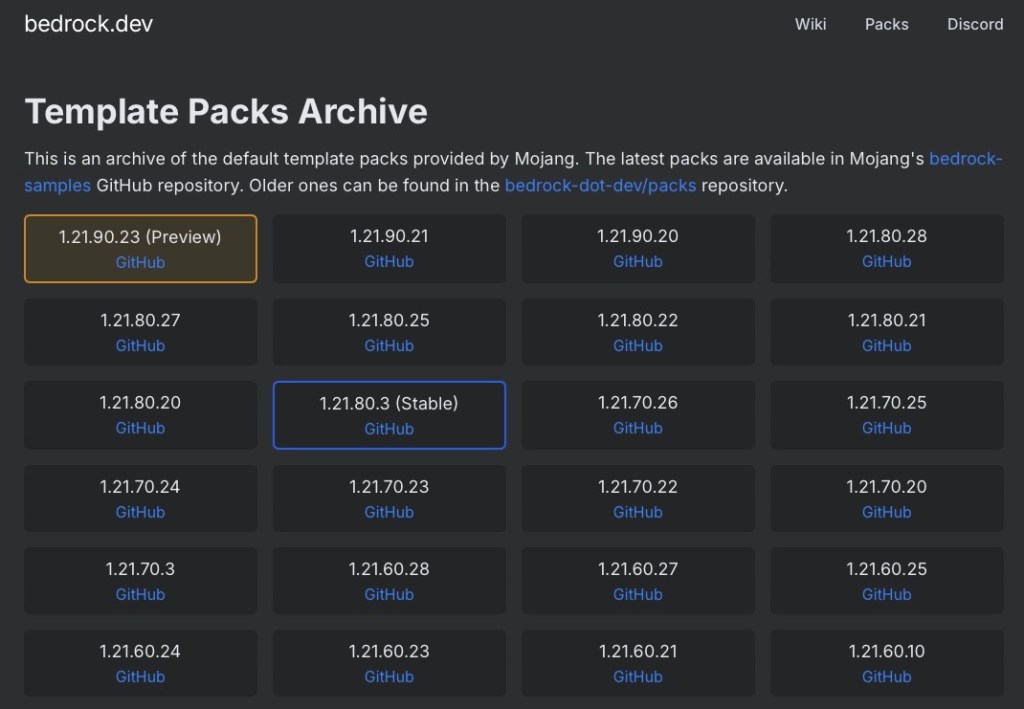Go to the Packs navigation item

886,24
